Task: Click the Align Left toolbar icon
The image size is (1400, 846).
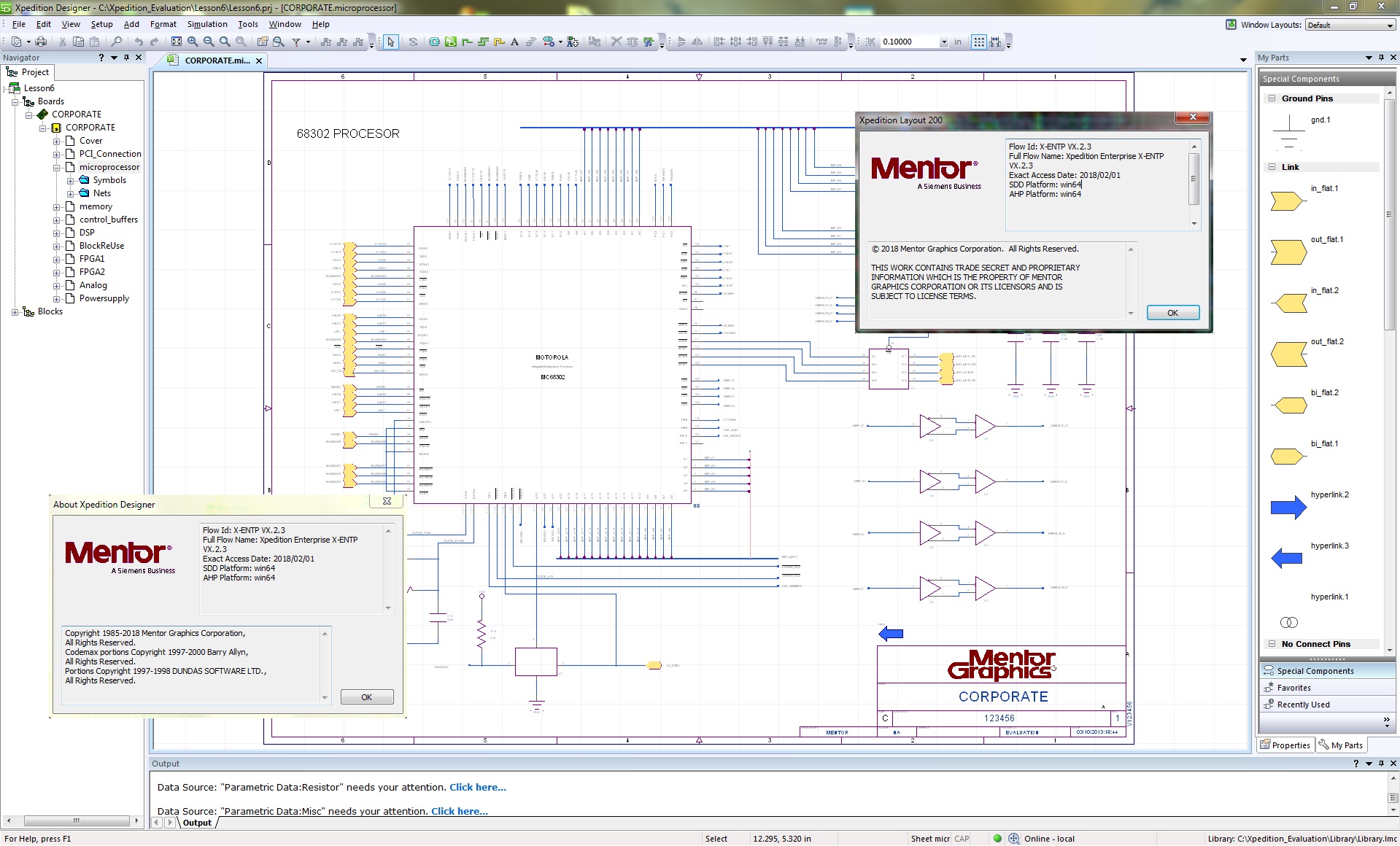Action: click(719, 42)
